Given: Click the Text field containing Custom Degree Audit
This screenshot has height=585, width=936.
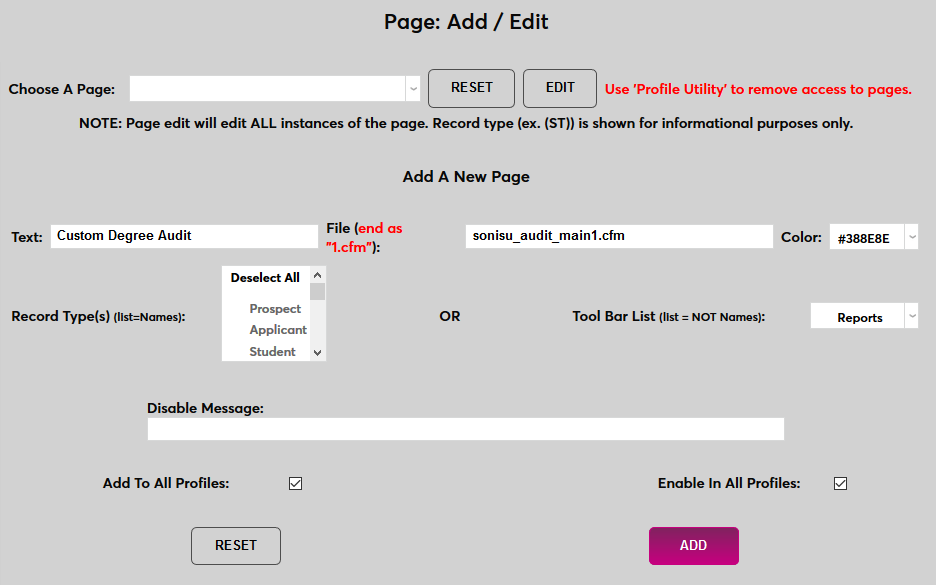Looking at the screenshot, I should click(x=184, y=236).
